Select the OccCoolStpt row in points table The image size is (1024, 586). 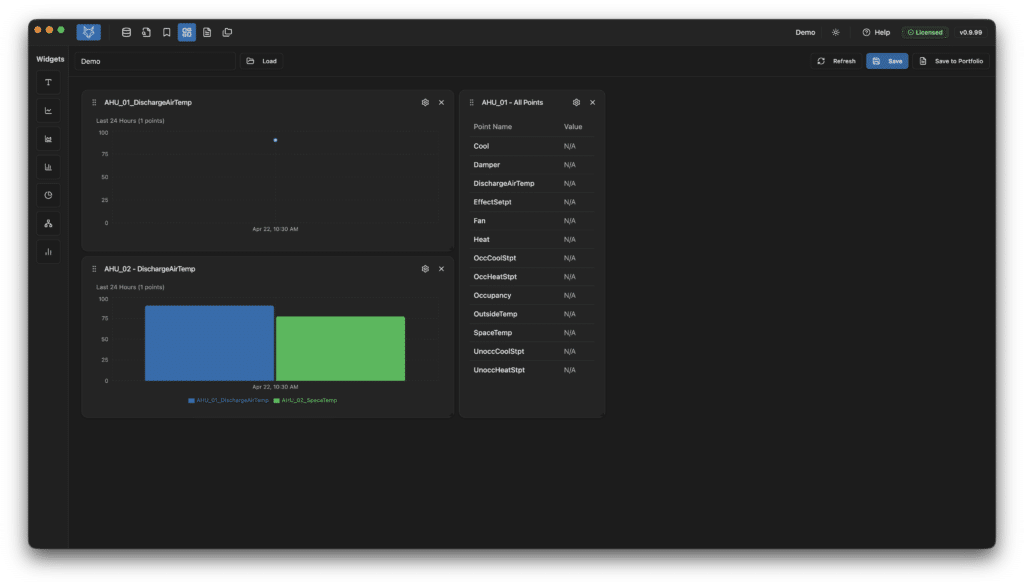click(532, 258)
